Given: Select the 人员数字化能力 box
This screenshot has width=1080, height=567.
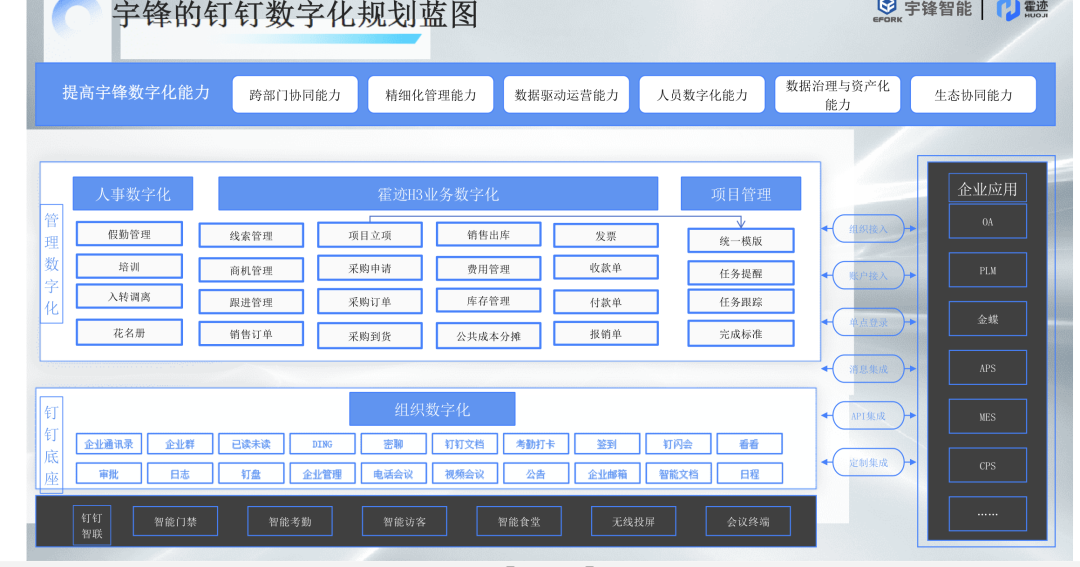Looking at the screenshot, I should [x=702, y=94].
